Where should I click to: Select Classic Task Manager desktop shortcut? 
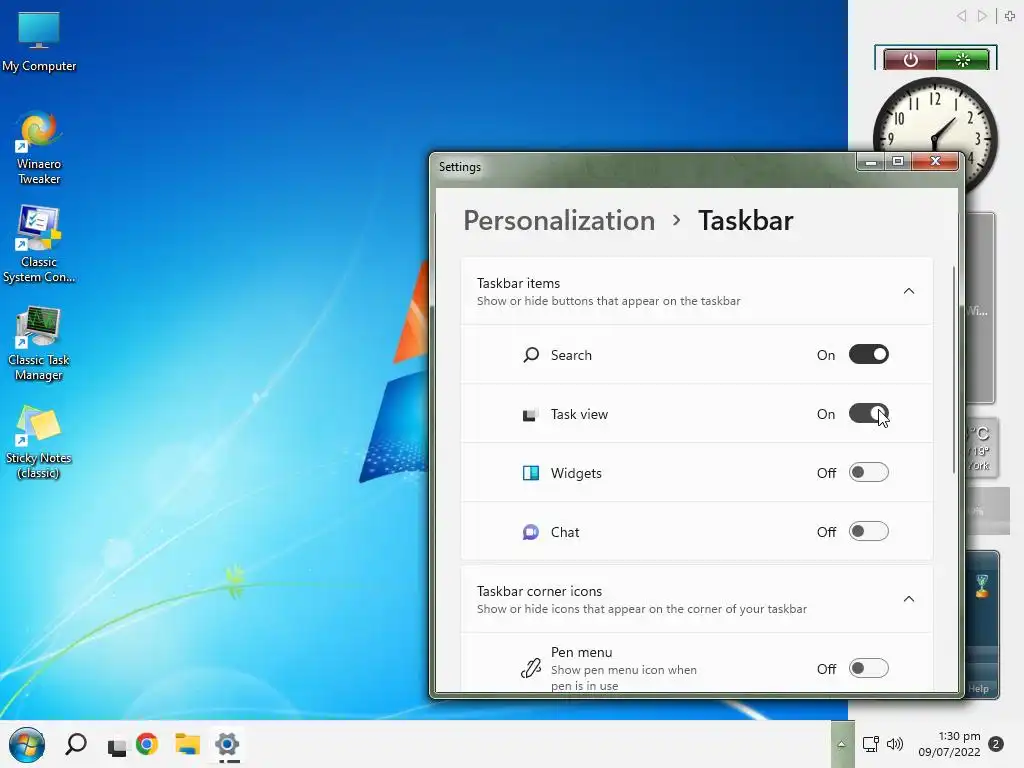click(x=39, y=344)
